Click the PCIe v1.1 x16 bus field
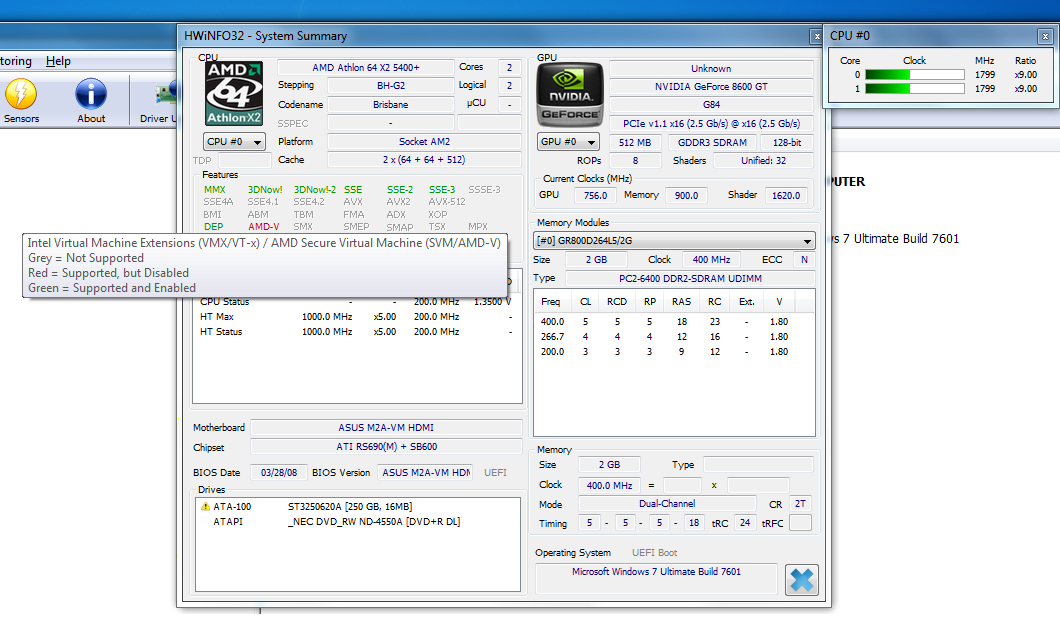 coord(711,124)
